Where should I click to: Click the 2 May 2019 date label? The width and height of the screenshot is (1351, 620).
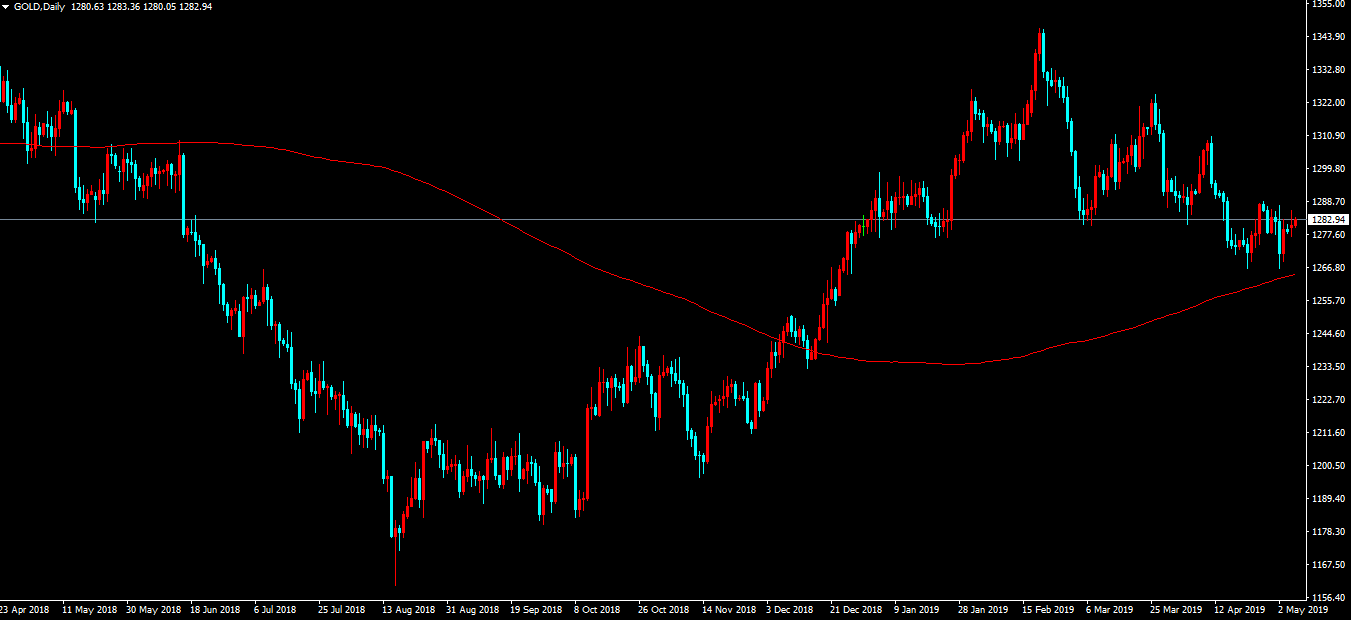tap(1303, 608)
